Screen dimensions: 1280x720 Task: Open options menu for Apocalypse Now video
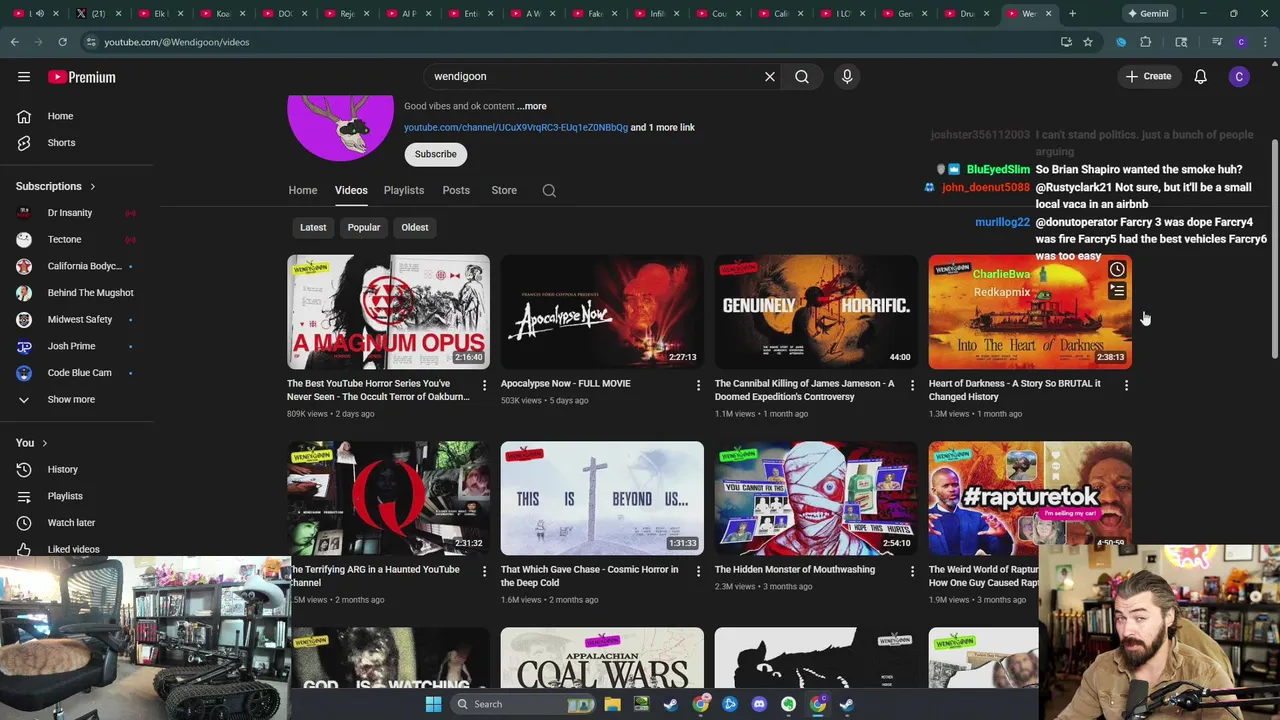698,385
